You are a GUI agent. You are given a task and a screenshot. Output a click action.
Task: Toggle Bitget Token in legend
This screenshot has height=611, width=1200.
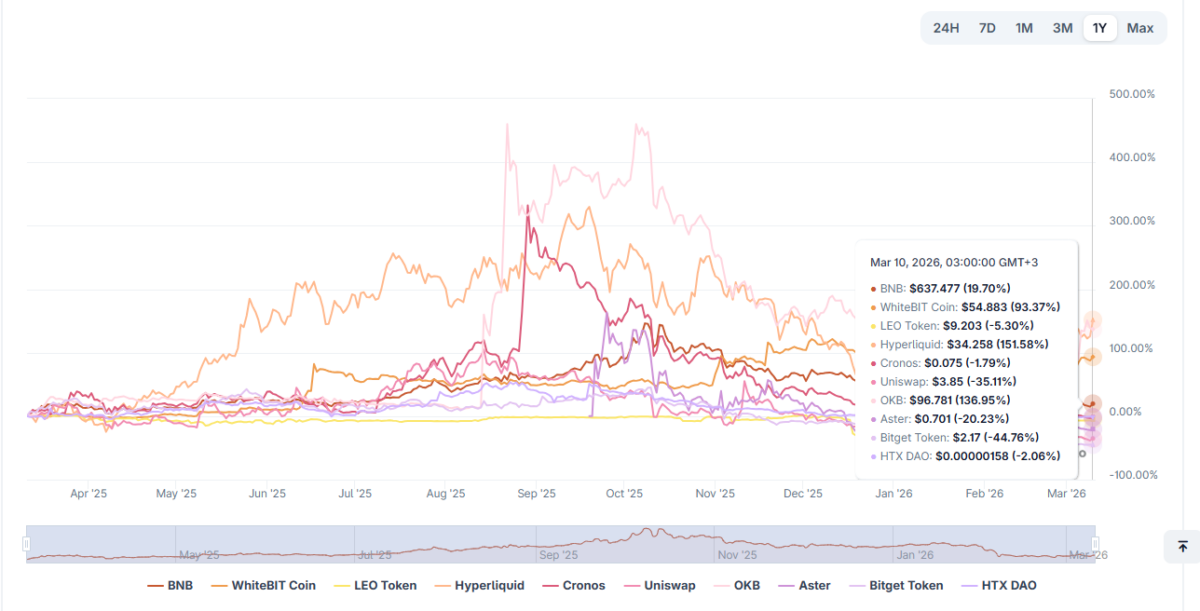[x=896, y=586]
